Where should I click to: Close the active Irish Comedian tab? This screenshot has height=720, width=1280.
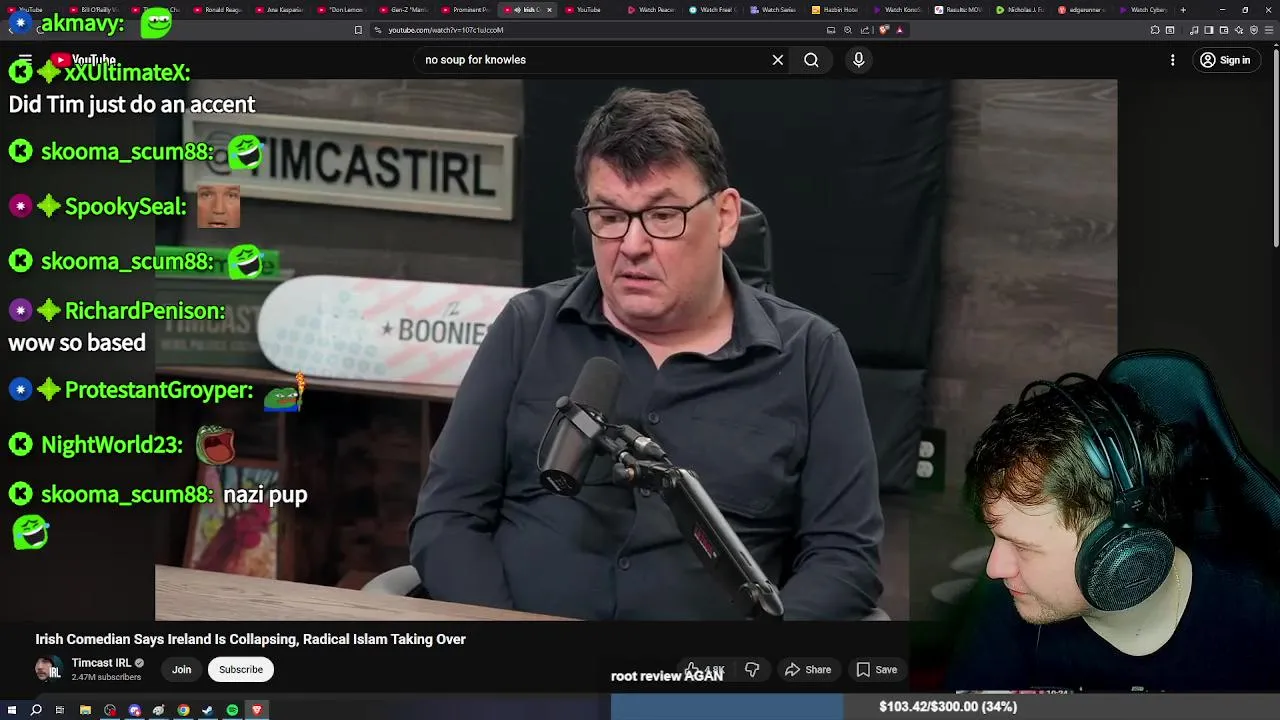549,10
